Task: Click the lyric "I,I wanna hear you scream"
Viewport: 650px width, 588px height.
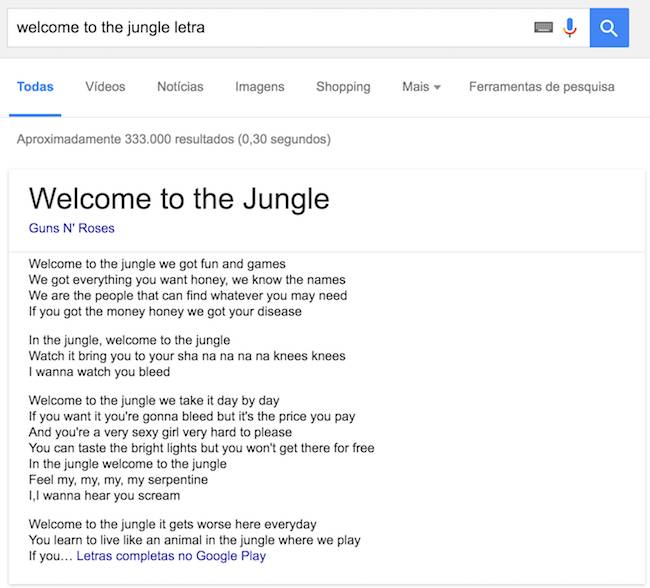Action: point(104,496)
